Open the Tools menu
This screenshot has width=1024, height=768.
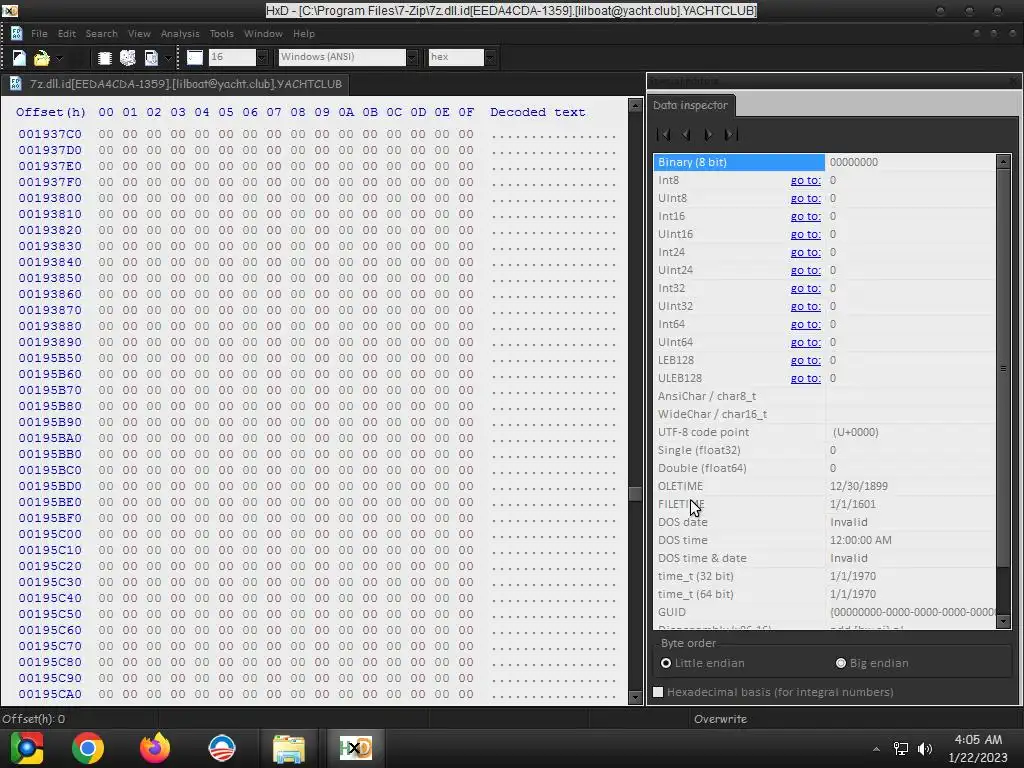point(221,33)
